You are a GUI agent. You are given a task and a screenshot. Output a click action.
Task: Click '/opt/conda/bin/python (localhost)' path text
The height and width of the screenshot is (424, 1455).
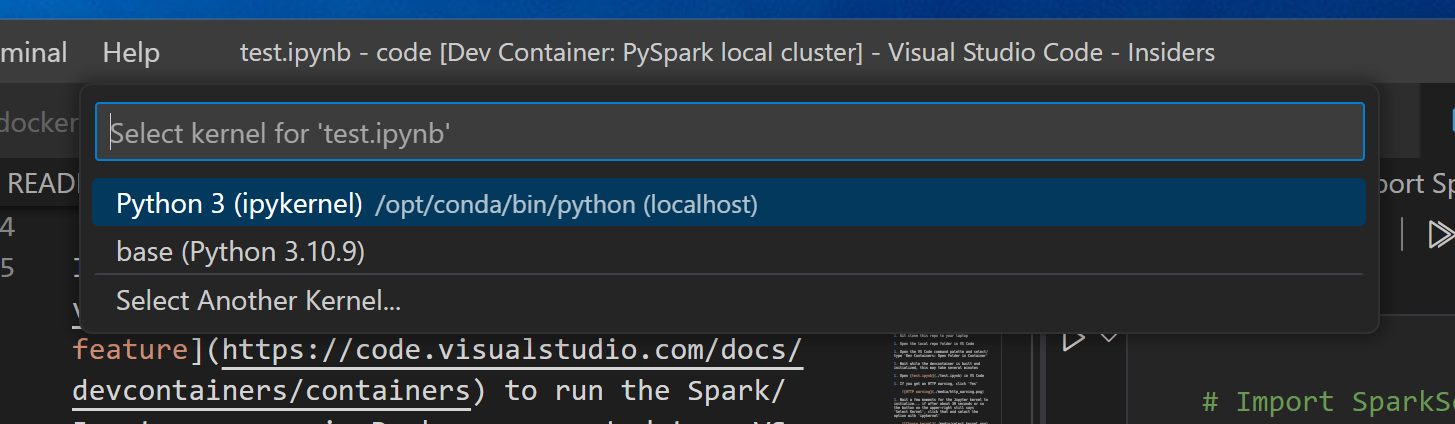click(566, 205)
